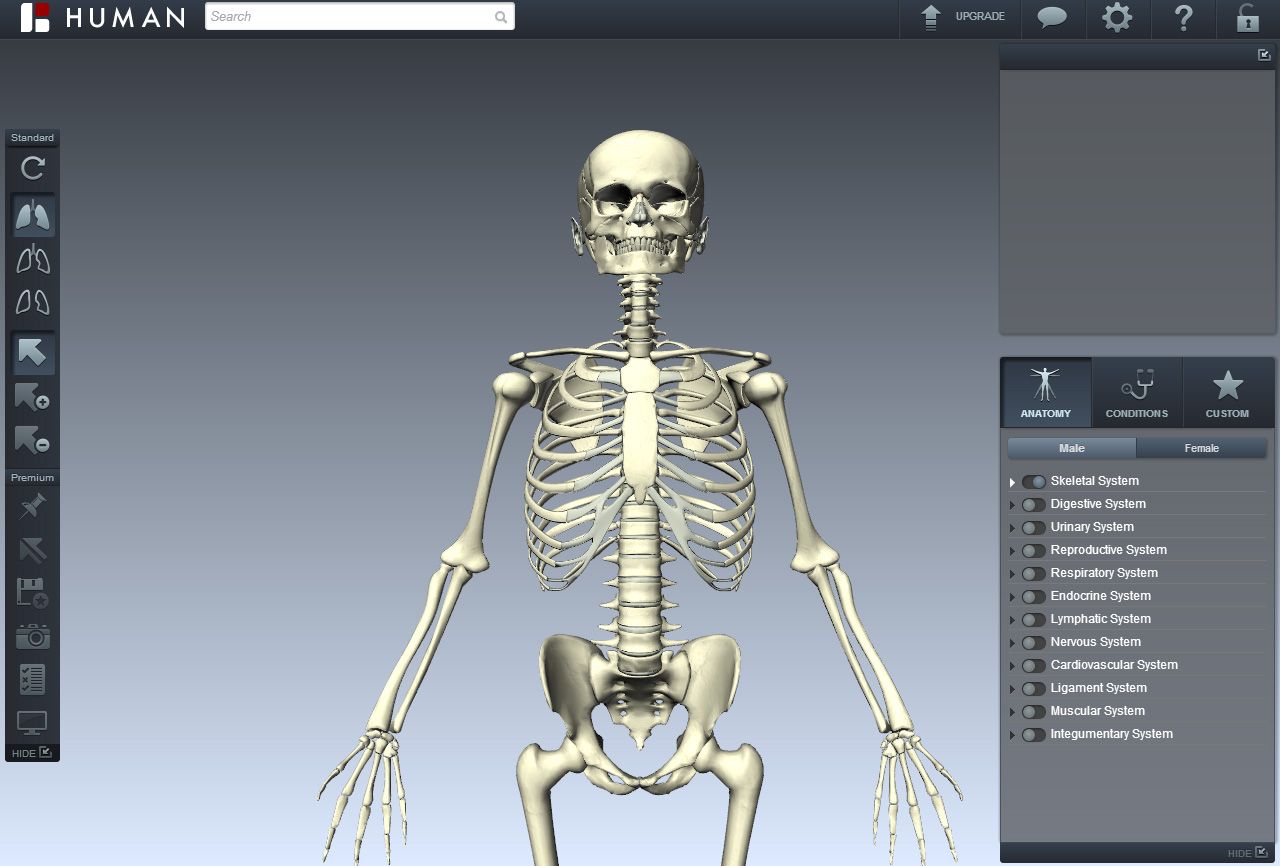This screenshot has height=866, width=1280.
Task: Select the Reset view tool
Action: 31,169
